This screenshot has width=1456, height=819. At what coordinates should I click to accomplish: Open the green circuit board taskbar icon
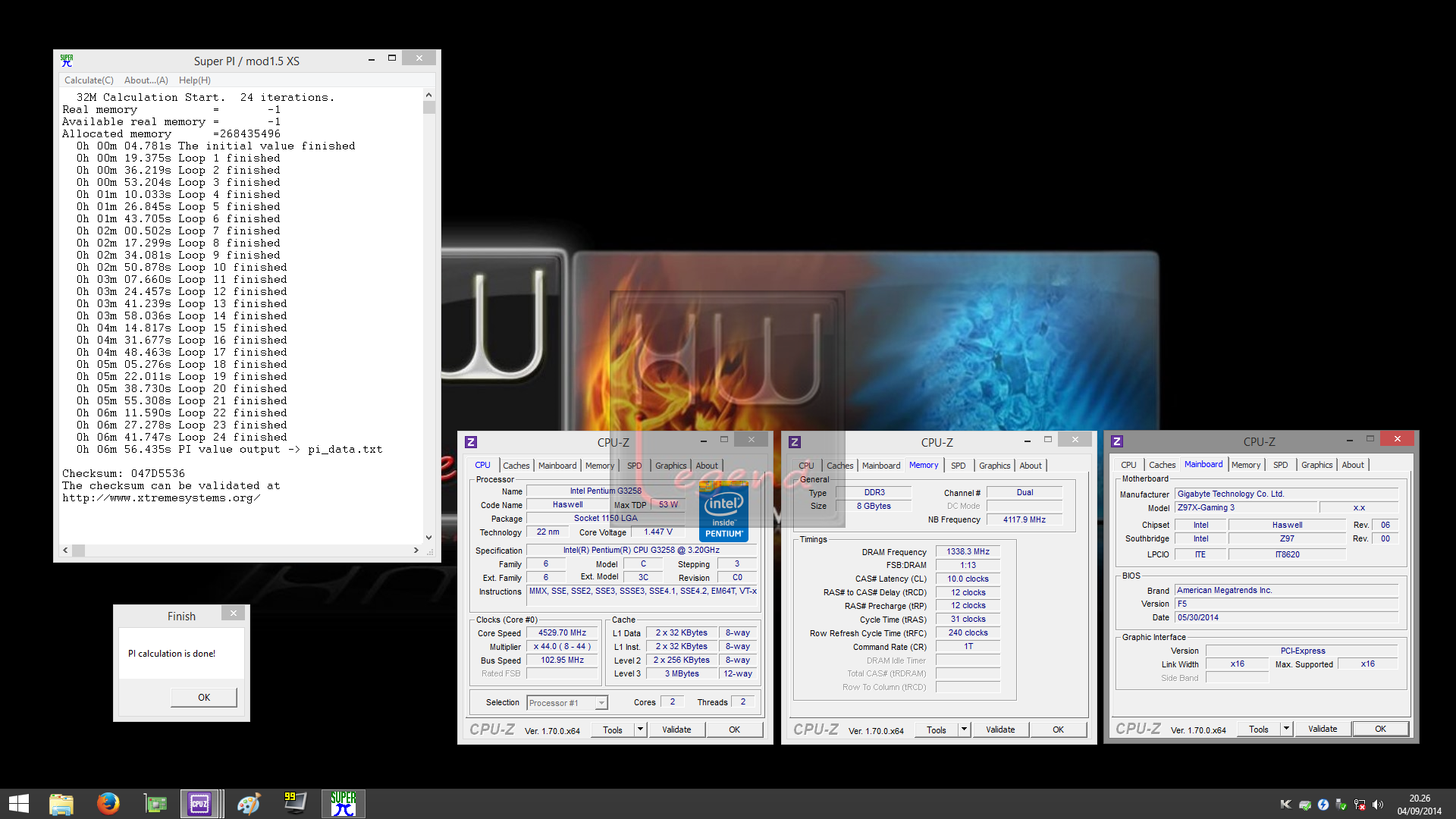pos(155,804)
